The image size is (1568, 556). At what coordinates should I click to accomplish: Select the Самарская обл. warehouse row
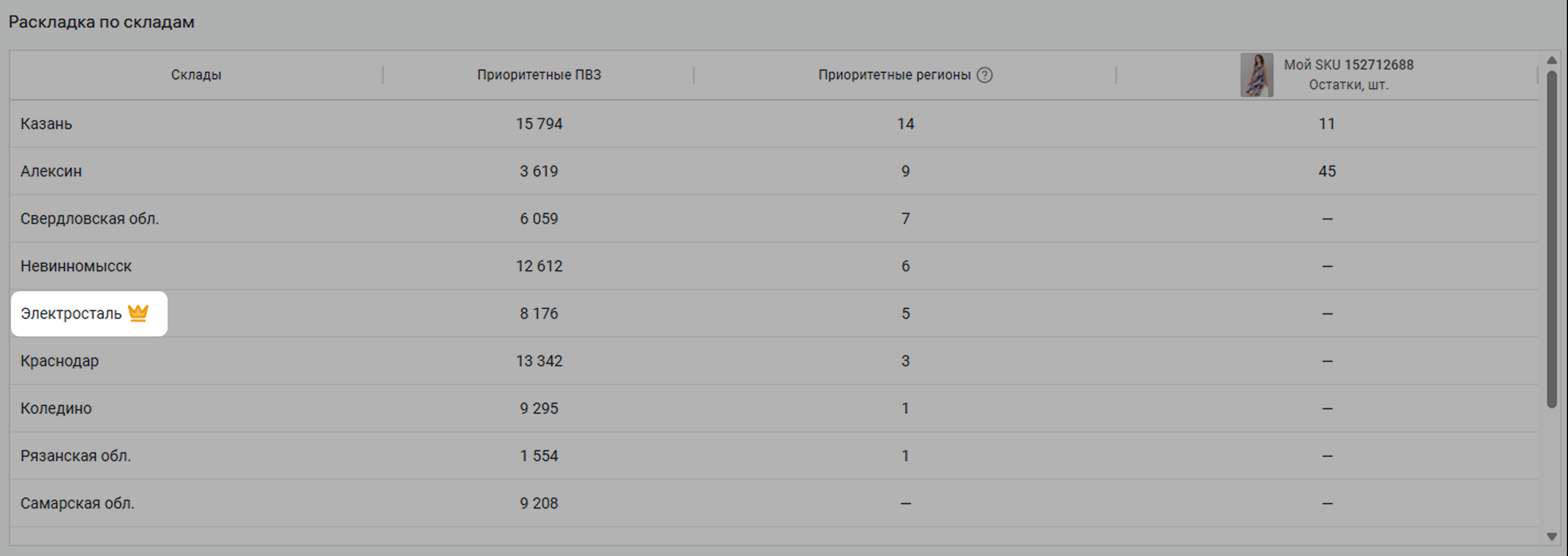pyautogui.click(x=77, y=503)
